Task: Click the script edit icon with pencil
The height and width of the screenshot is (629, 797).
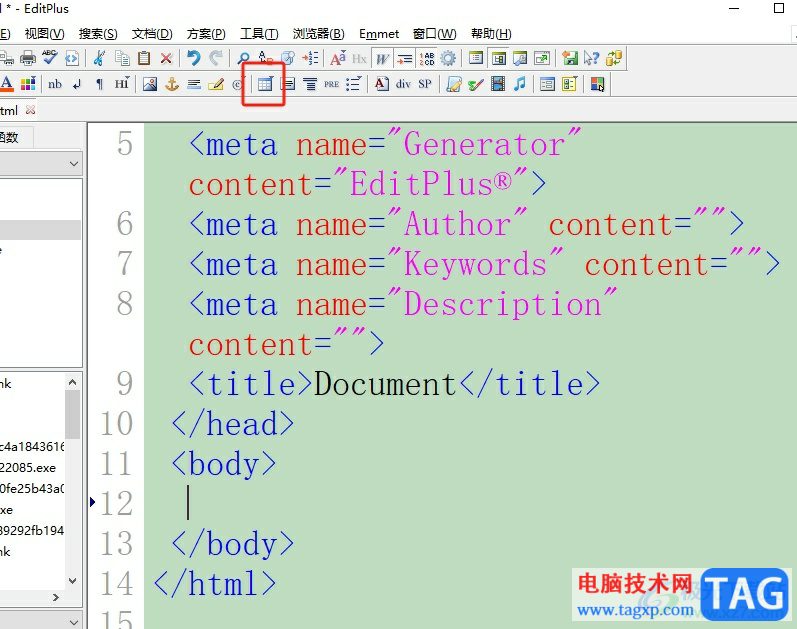Action: [x=453, y=84]
